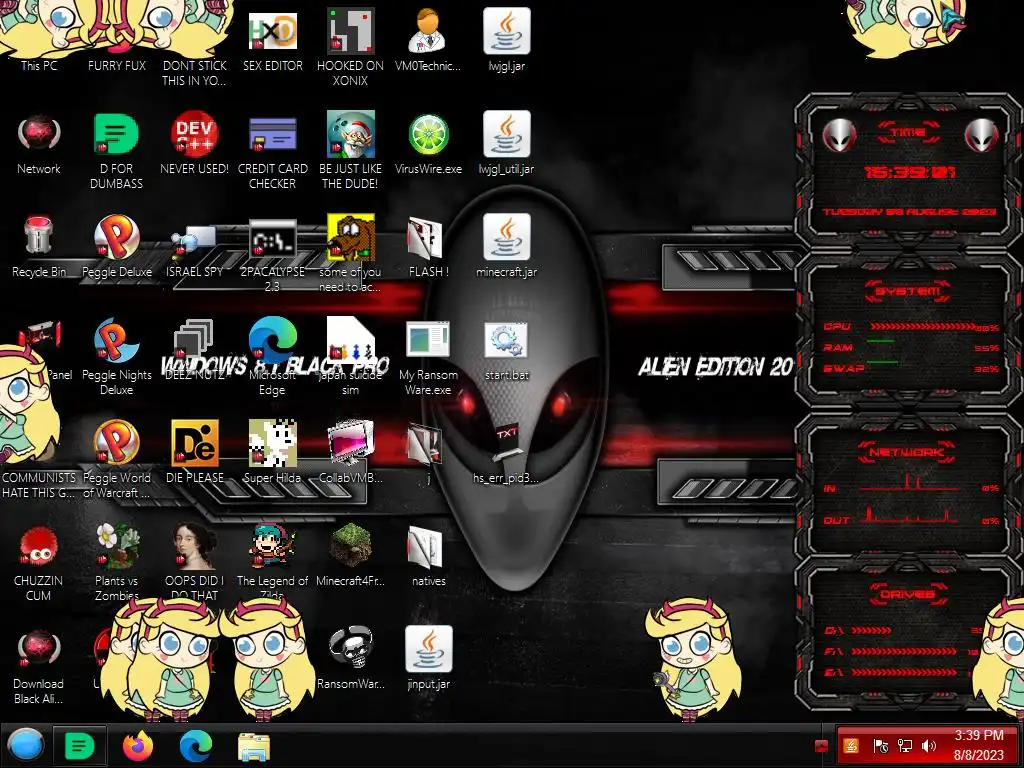Select the japan suicide sim file
Screen dimensions: 1024x768
pos(350,357)
